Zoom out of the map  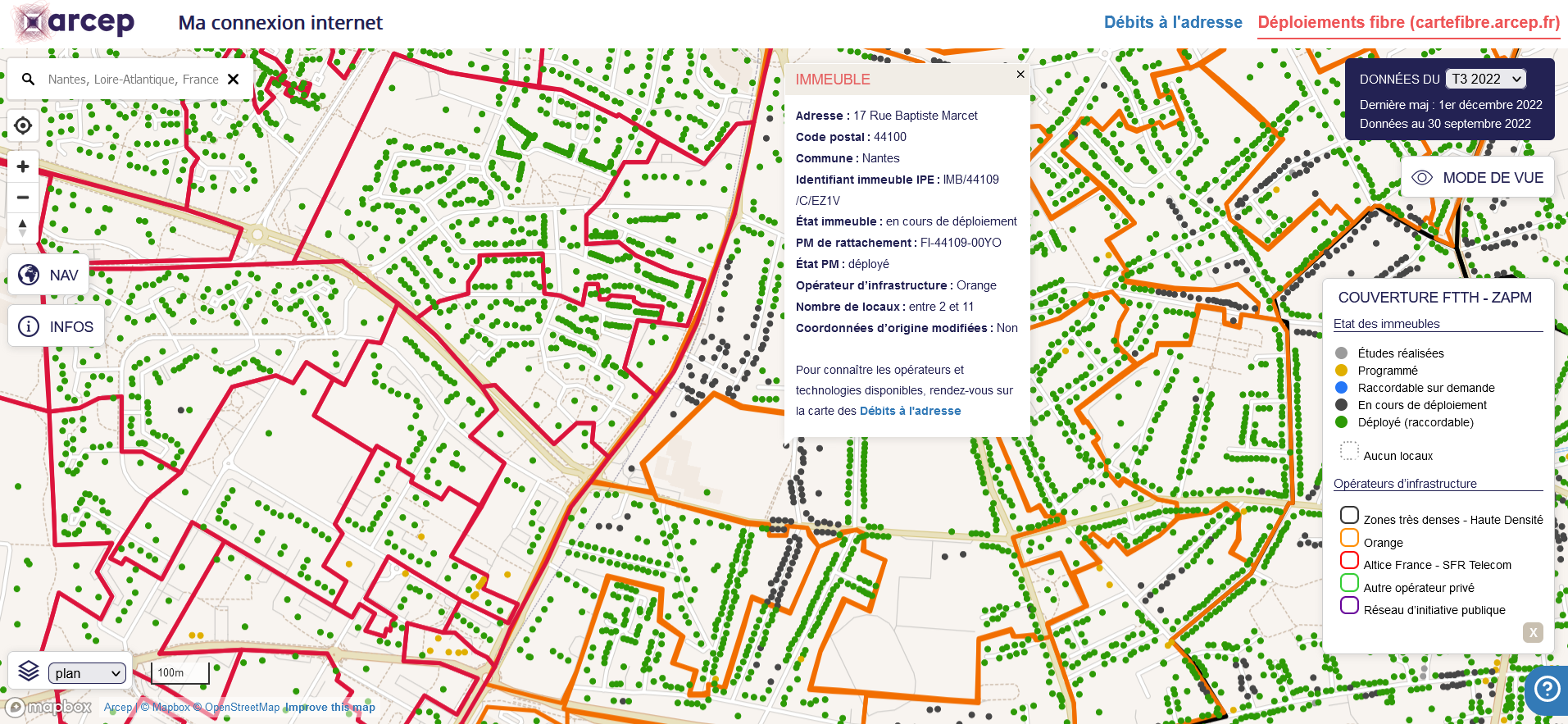(23, 198)
